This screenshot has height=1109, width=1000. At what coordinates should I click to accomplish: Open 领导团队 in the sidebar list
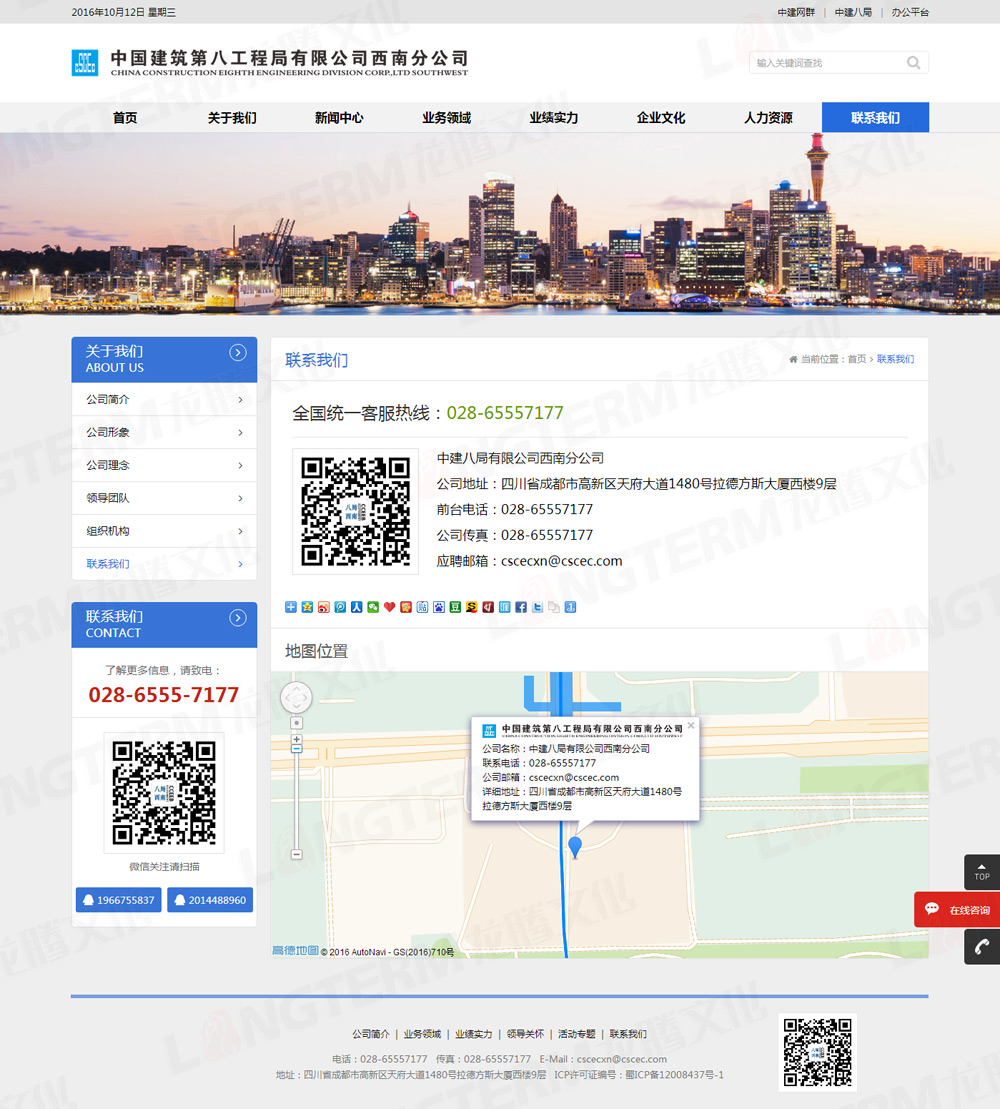(164, 498)
